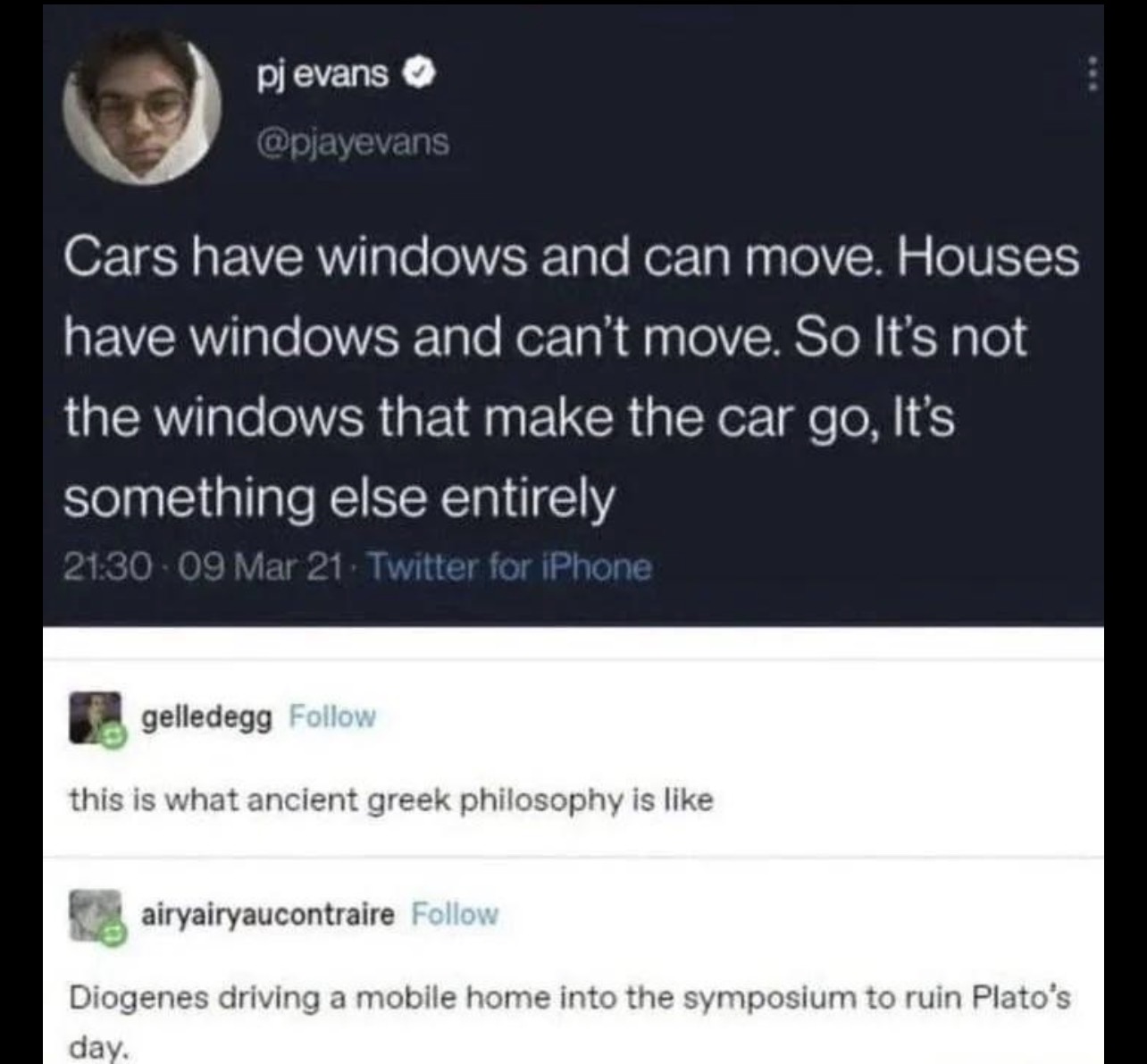Click the reblog badge on airyairyaucontraire's avatar

click(x=113, y=934)
